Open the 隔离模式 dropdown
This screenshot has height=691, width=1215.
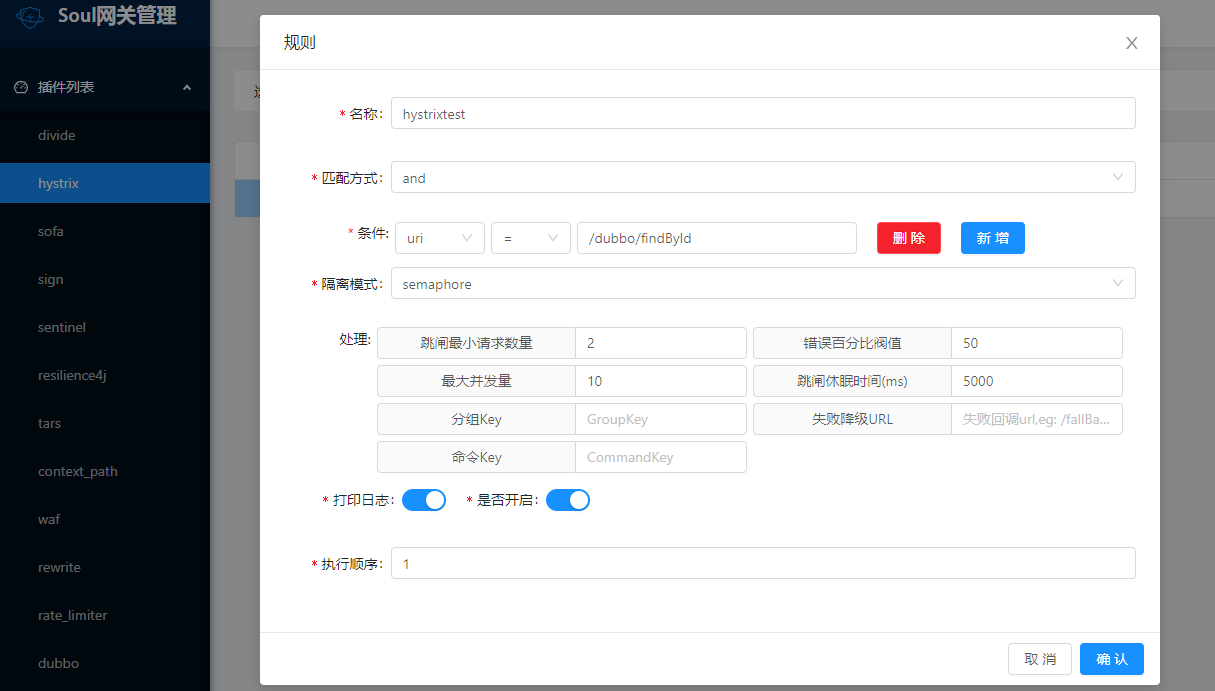click(762, 283)
